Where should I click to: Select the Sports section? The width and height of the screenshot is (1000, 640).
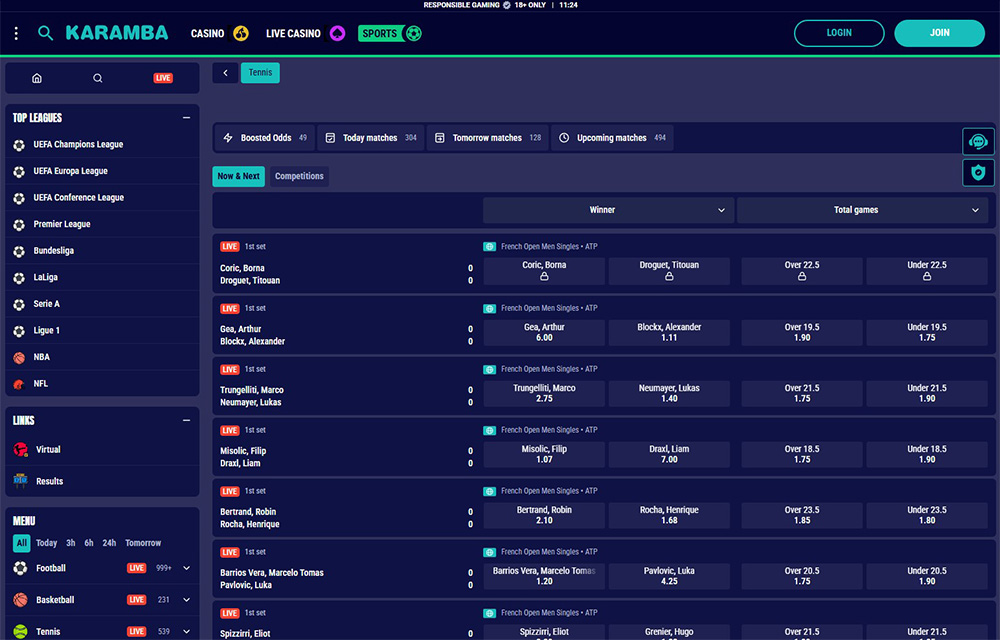point(390,33)
